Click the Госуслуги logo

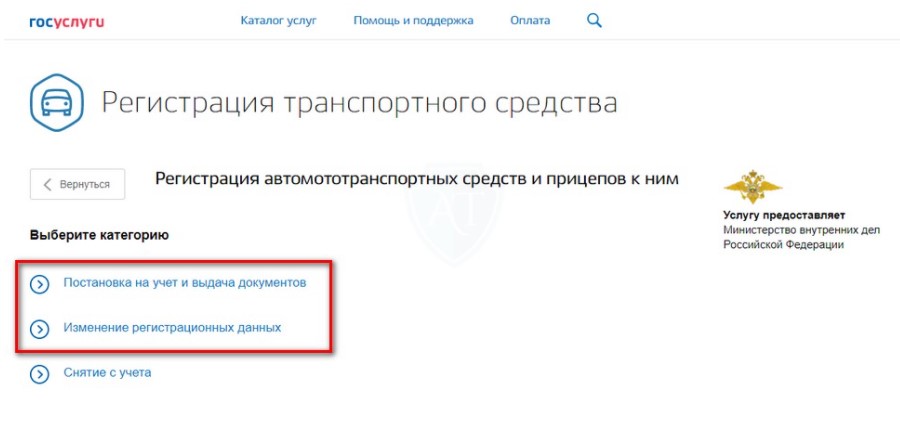[67, 22]
